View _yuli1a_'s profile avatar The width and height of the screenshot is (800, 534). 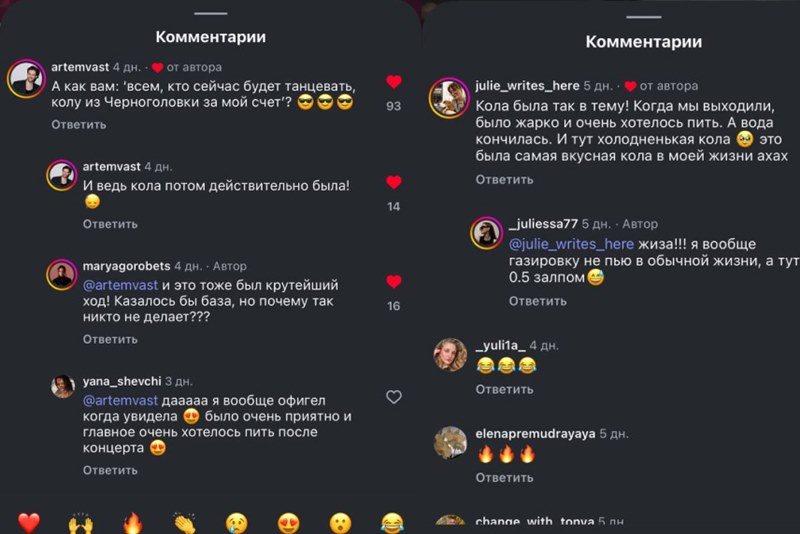pos(450,354)
